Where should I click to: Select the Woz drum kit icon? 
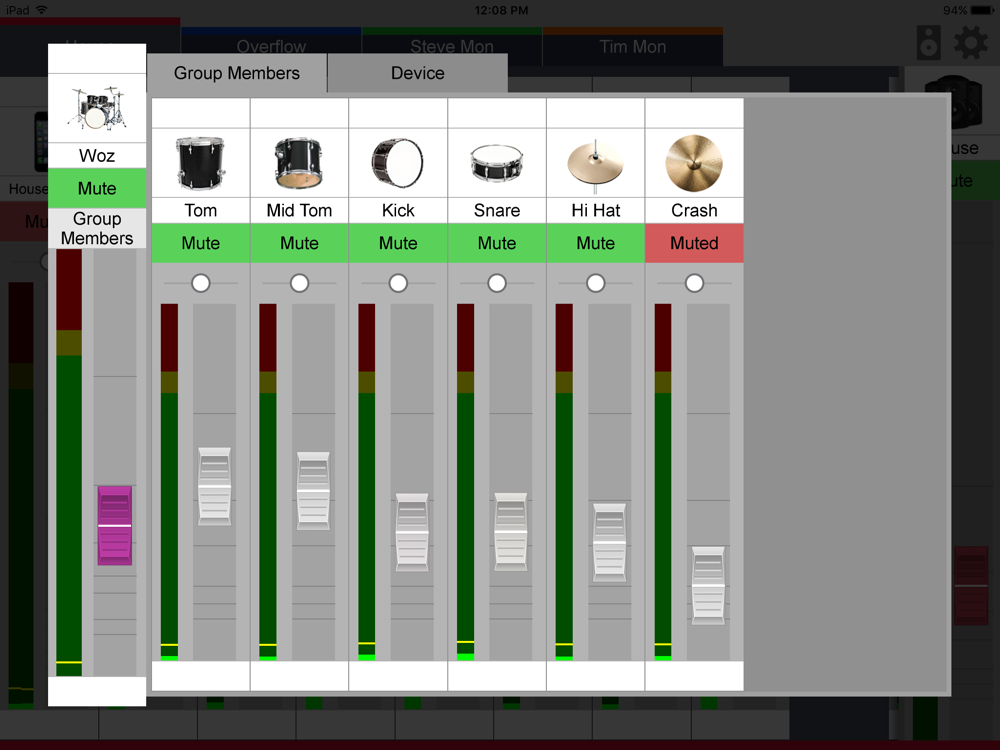97,108
